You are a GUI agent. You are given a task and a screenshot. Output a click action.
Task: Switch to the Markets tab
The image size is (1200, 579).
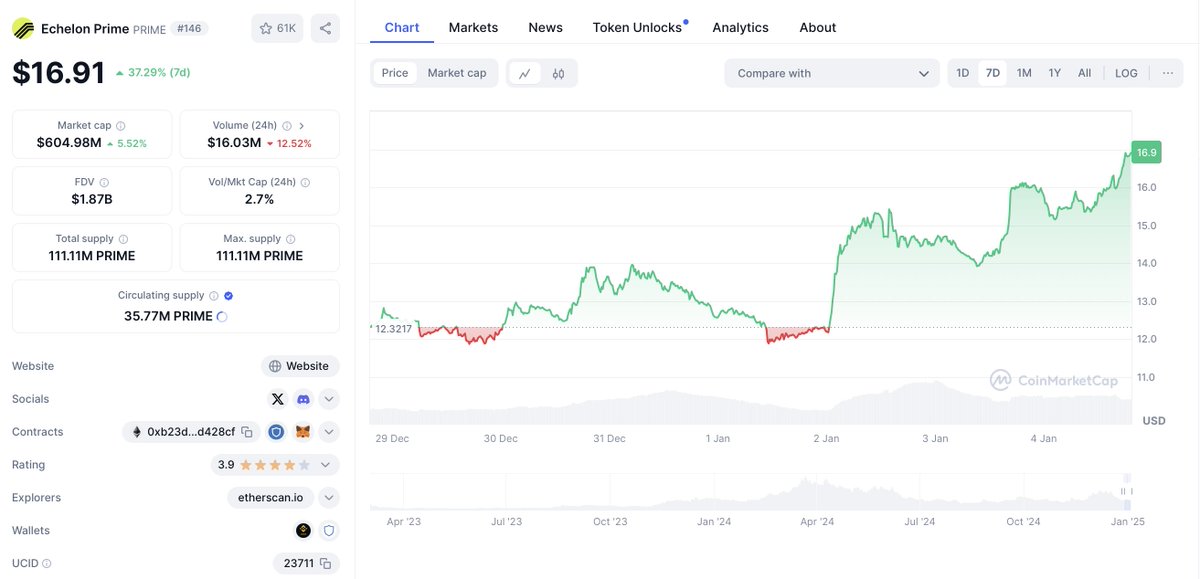click(x=473, y=27)
